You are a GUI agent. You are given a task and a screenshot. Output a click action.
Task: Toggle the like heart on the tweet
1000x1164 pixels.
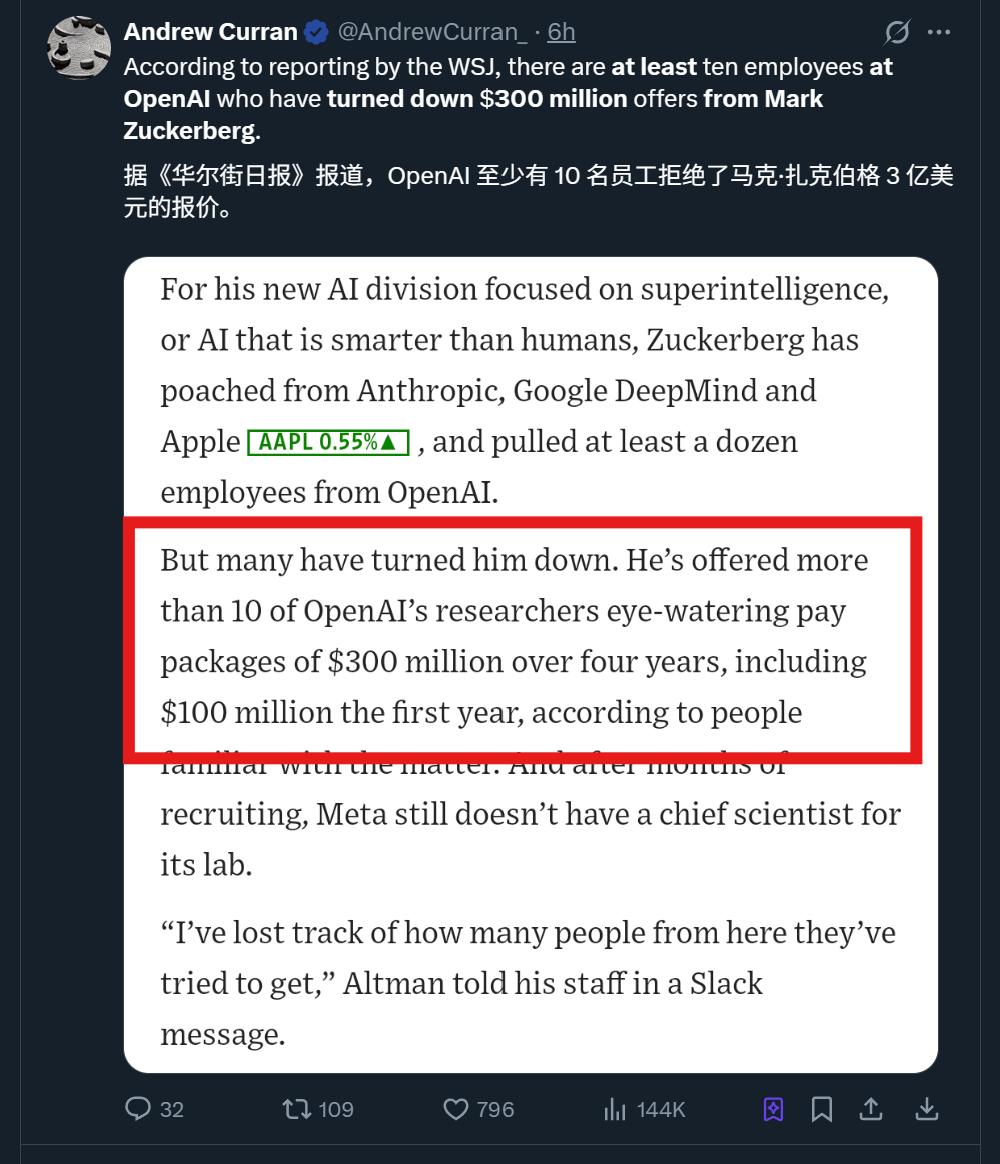pyautogui.click(x=455, y=1109)
